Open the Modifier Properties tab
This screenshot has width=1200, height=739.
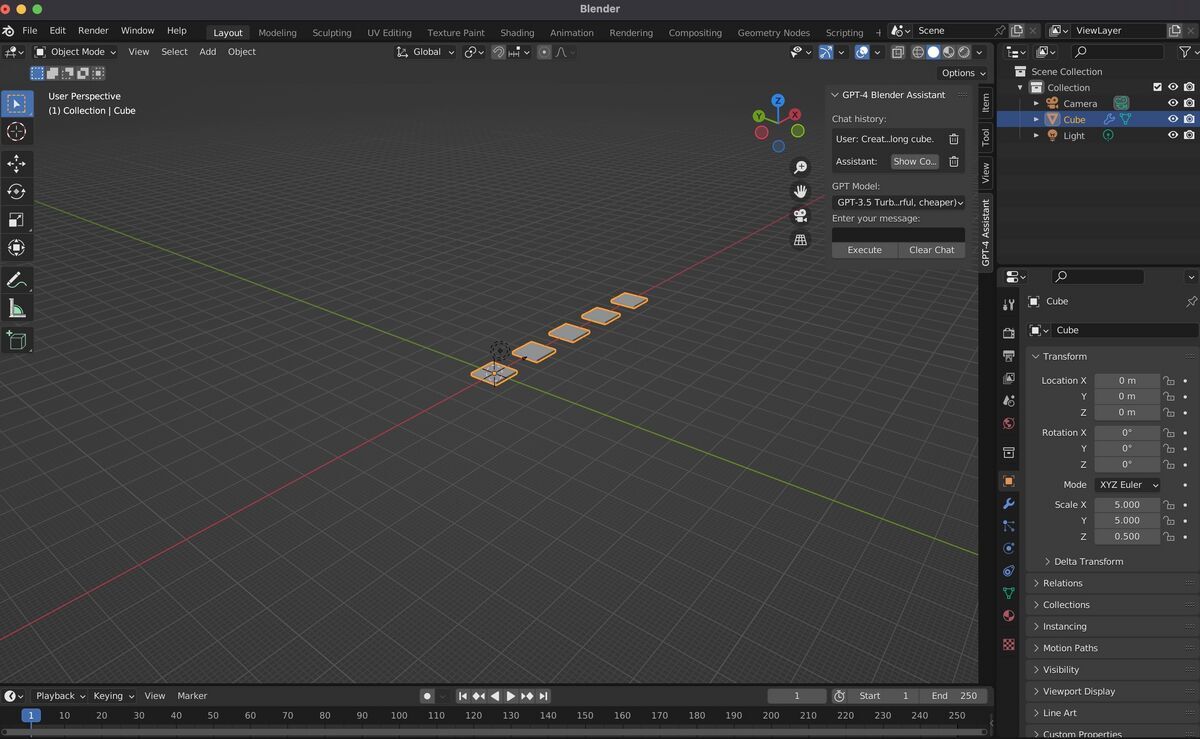point(1008,503)
